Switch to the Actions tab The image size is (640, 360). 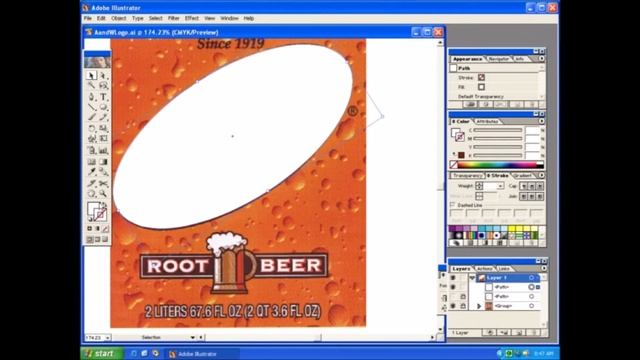484,269
